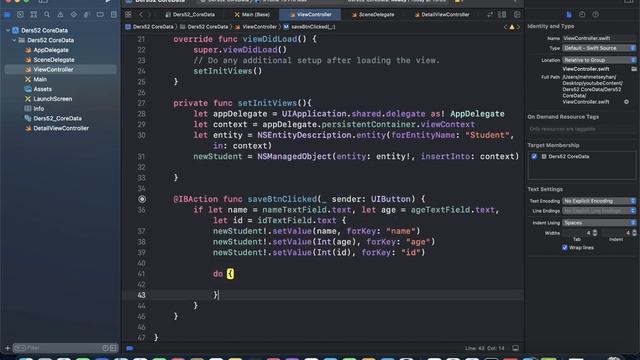The image size is (640, 360).
Task: Open the Type dropdown Default - Swift Source
Action: (x=599, y=48)
